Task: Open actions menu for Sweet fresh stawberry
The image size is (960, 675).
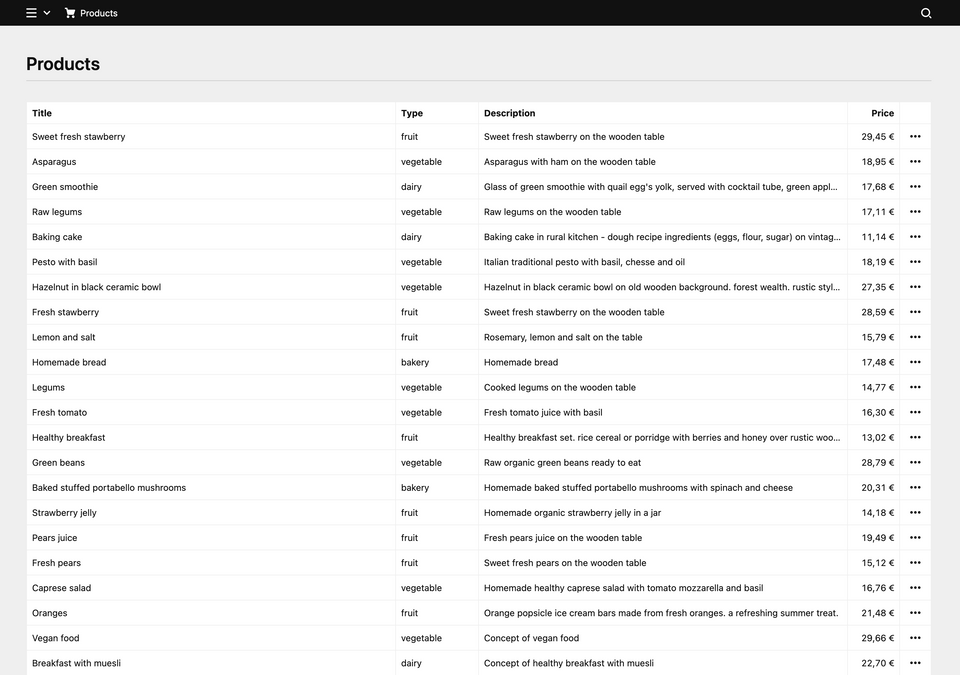Action: coord(915,137)
